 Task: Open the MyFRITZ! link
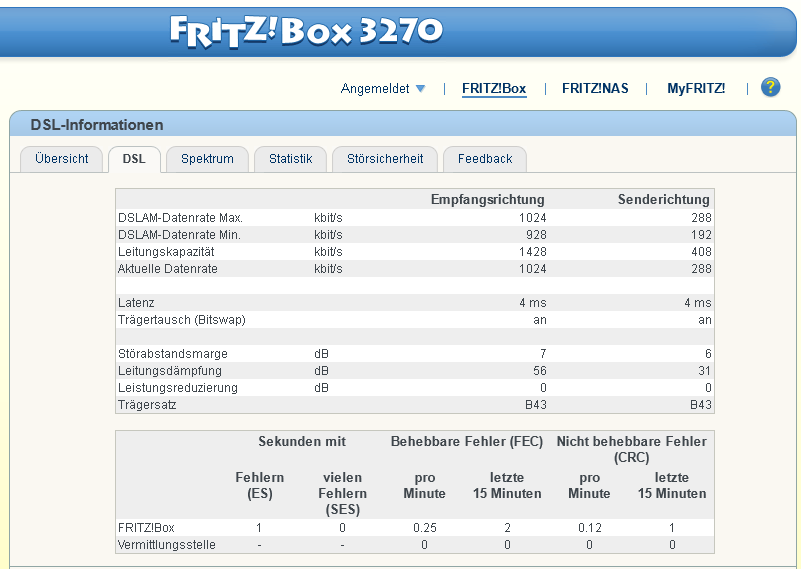(x=696, y=88)
